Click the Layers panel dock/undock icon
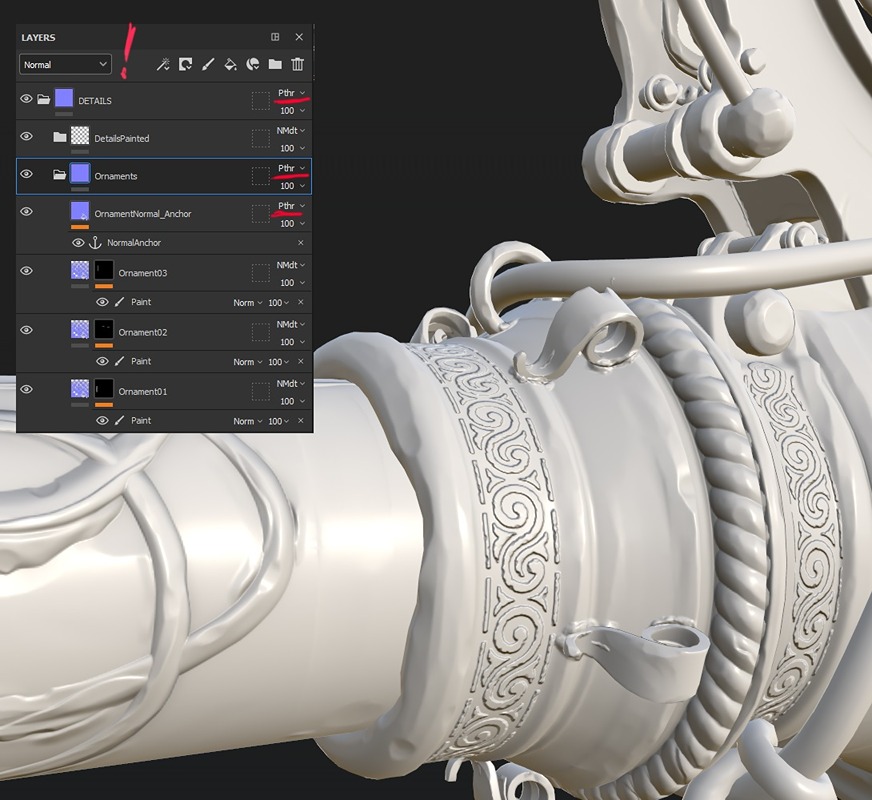Viewport: 872px width, 800px height. point(275,37)
